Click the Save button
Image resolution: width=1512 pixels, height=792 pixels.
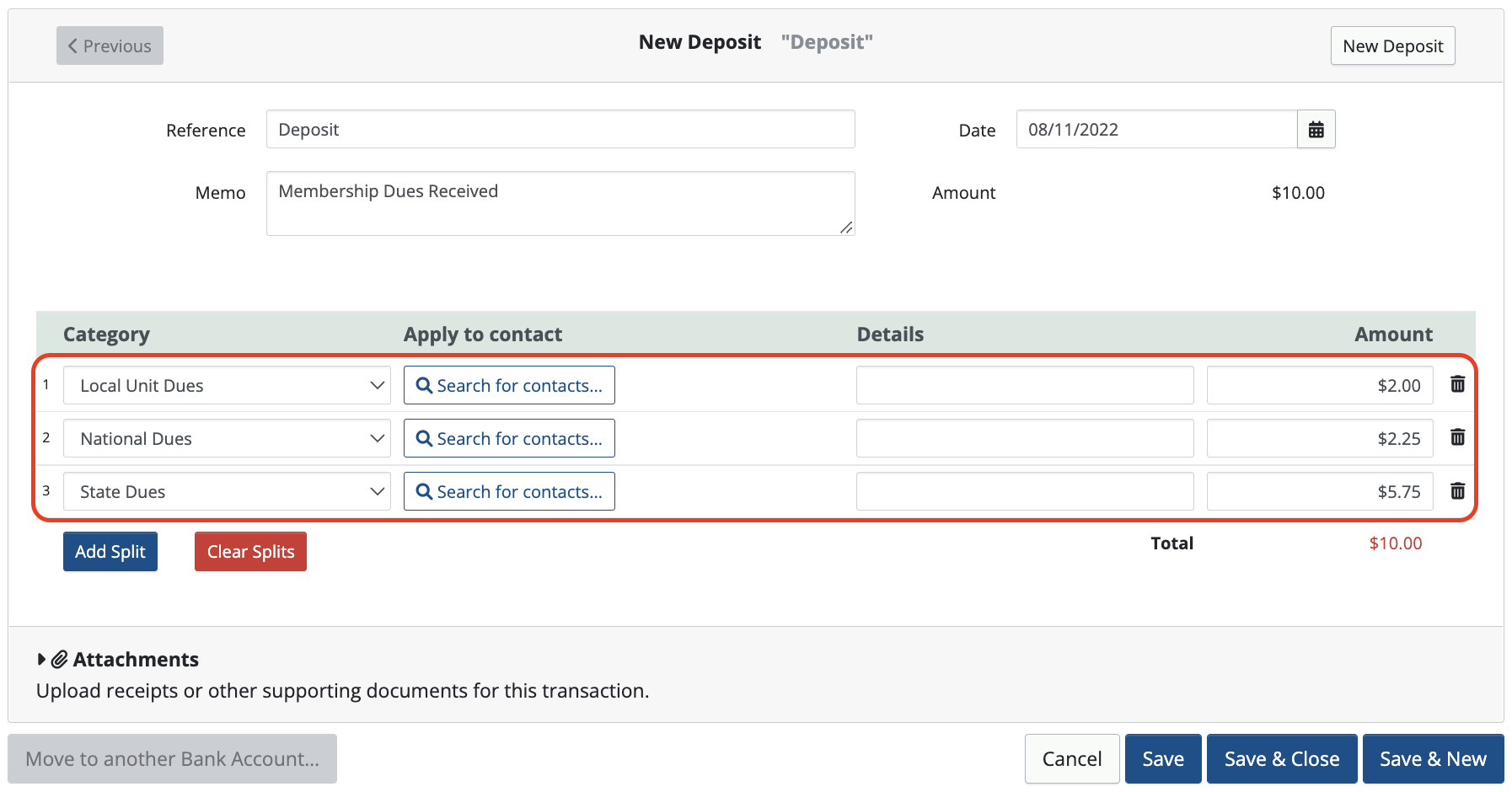(x=1163, y=759)
